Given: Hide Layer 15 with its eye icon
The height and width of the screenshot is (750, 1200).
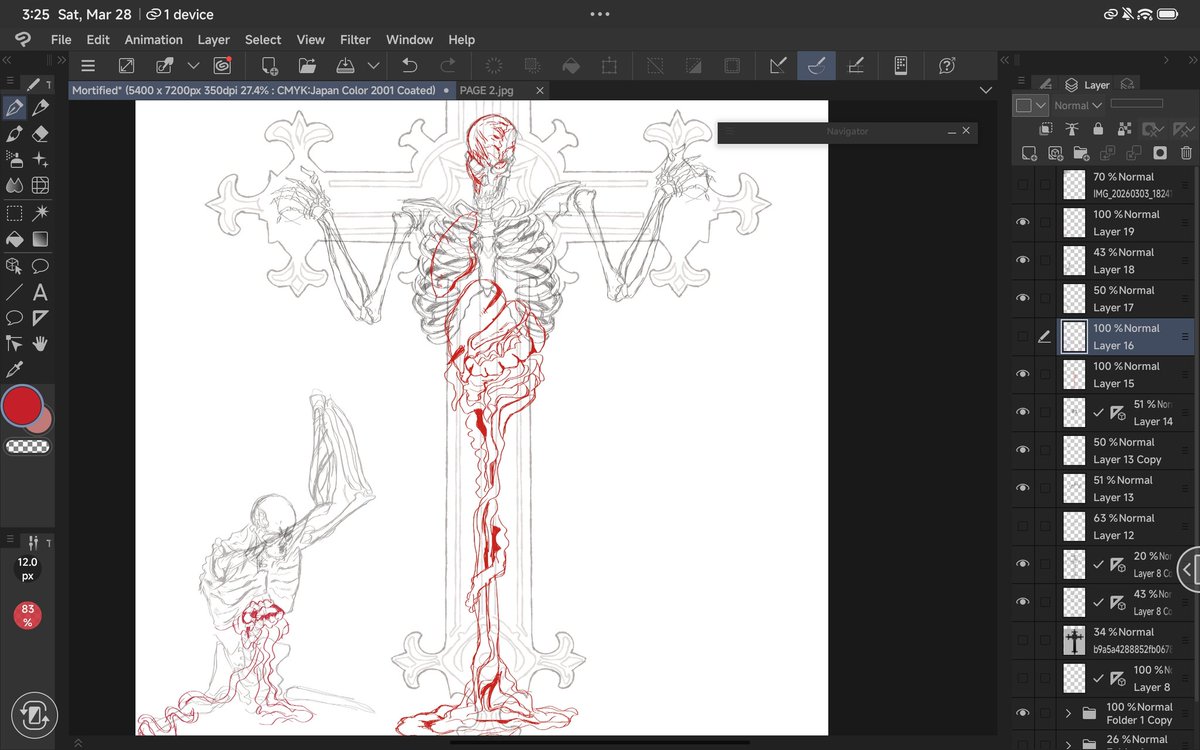Looking at the screenshot, I should (1022, 374).
